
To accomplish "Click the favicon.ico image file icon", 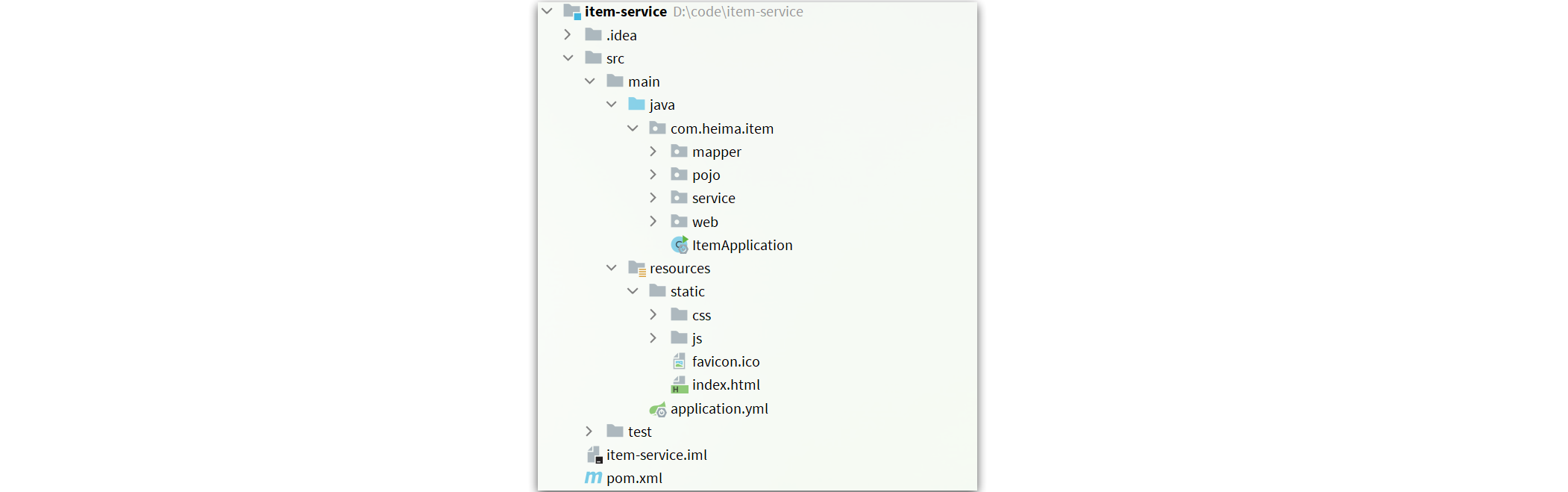I will click(x=679, y=361).
